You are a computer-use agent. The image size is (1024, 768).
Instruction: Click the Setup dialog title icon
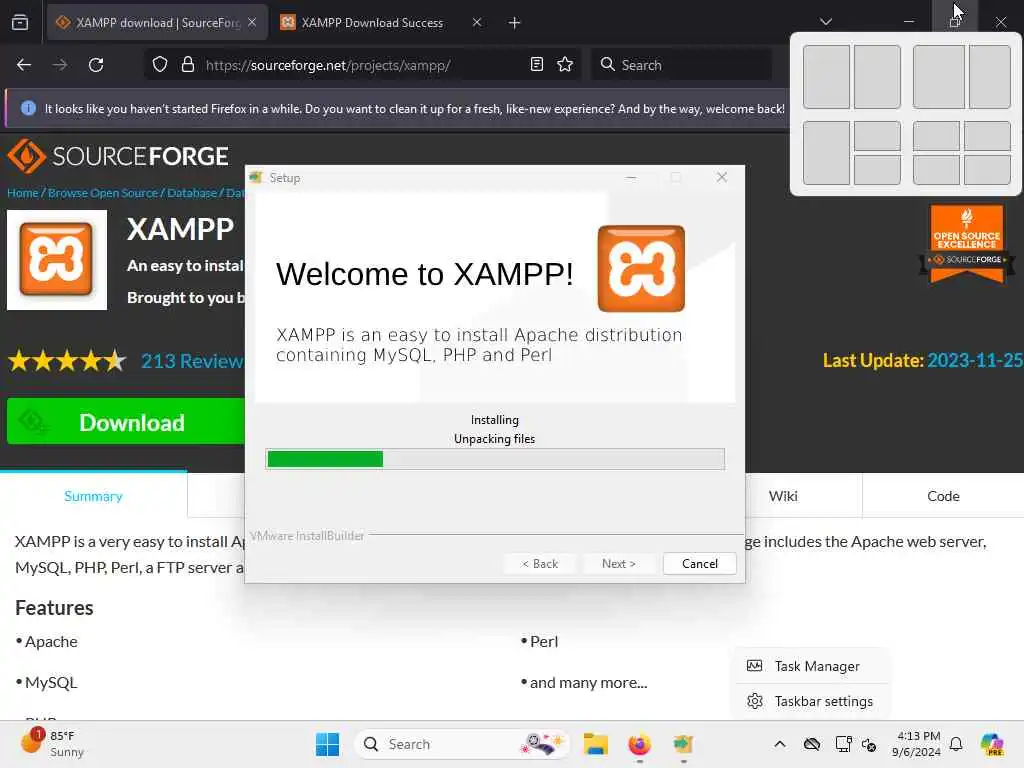[256, 178]
